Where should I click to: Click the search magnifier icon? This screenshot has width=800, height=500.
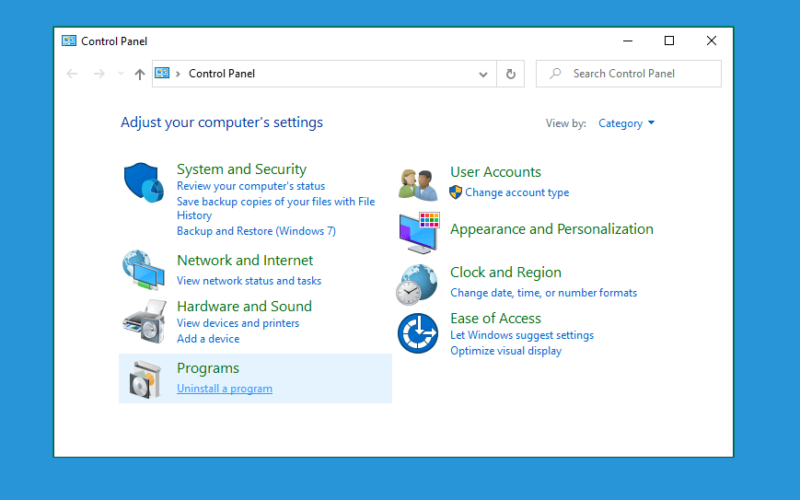tap(555, 73)
